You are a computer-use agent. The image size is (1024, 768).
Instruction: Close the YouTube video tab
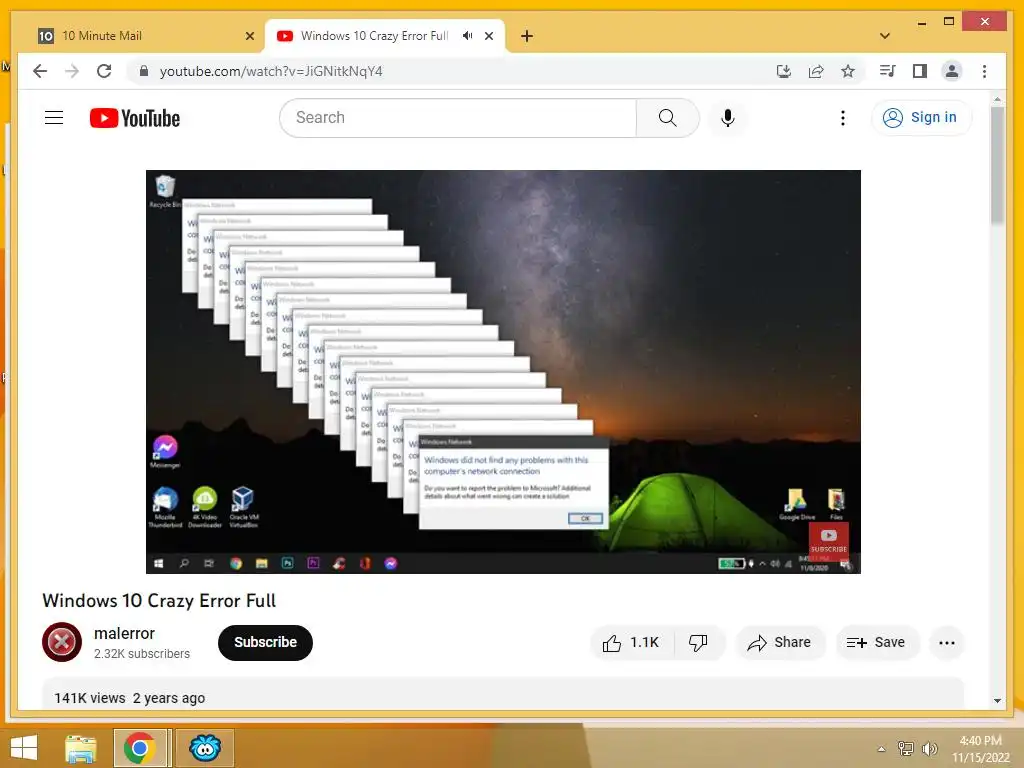click(x=488, y=36)
